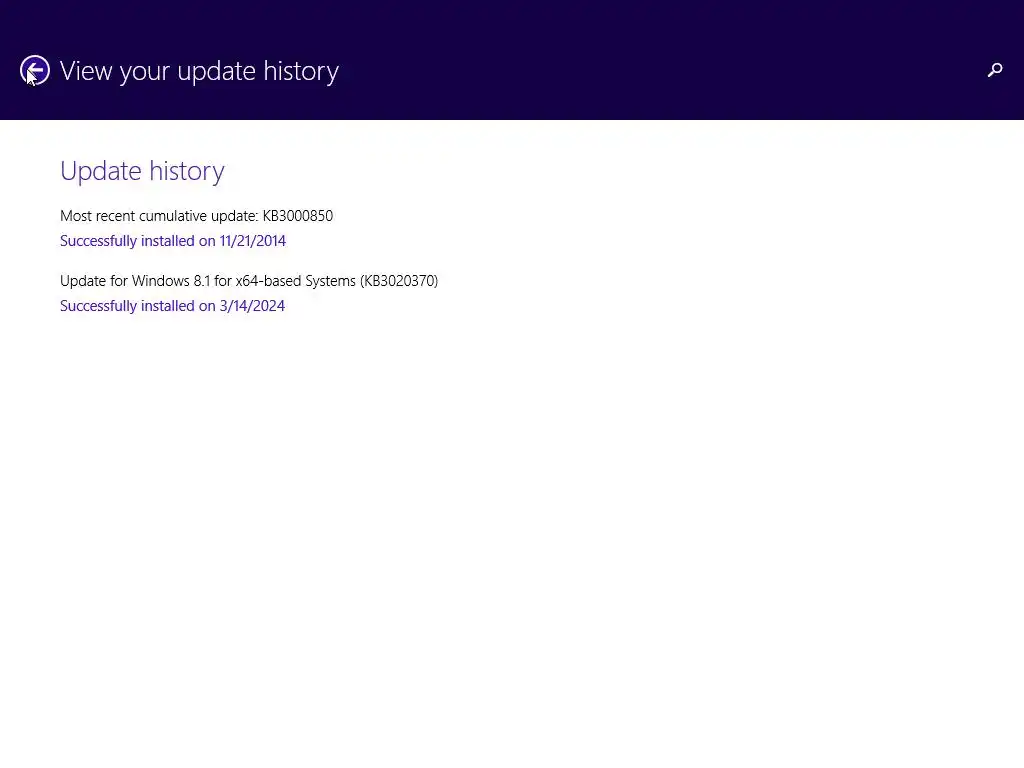1024x768 pixels.
Task: Open the KB3000850 'Successfully installed on 11/21/2014' link
Action: point(173,241)
